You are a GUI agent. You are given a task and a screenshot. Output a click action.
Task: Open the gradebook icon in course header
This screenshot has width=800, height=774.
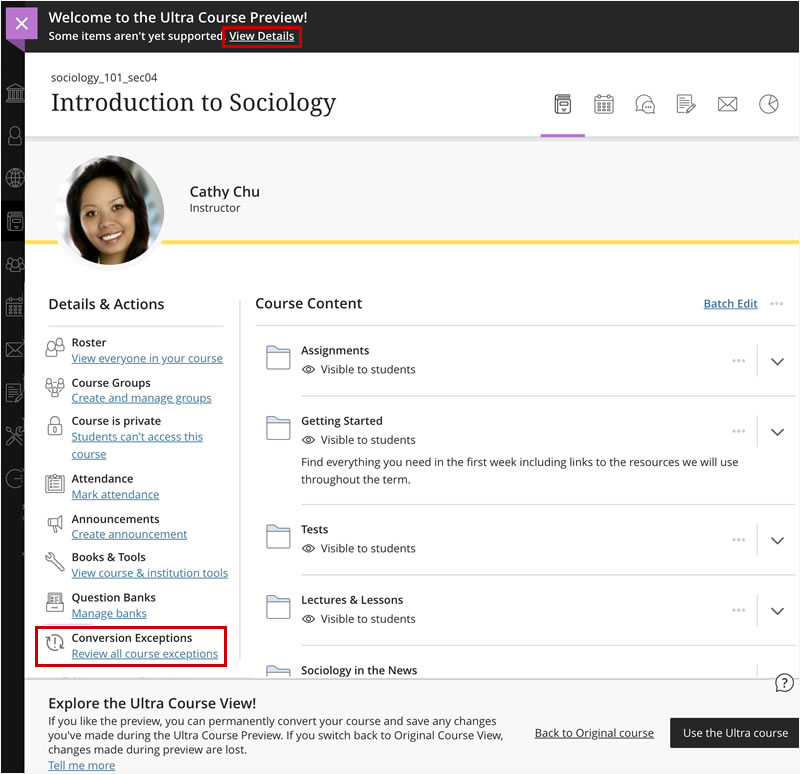coord(686,104)
